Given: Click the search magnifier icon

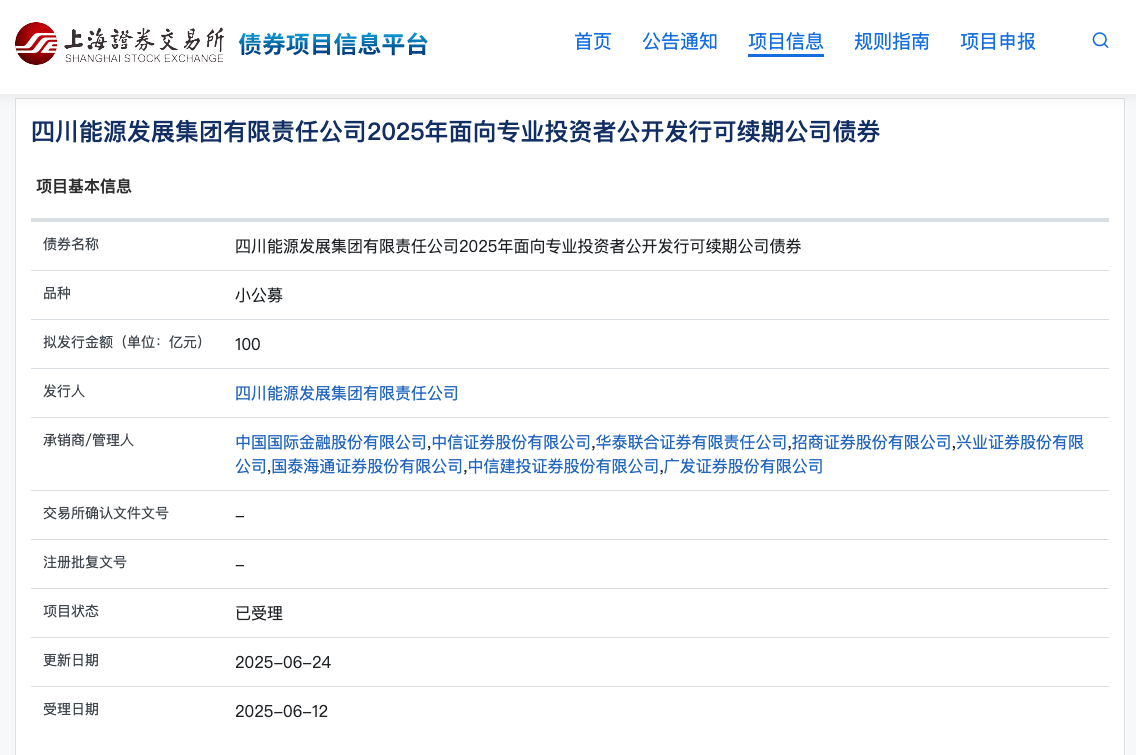Looking at the screenshot, I should click(1100, 41).
